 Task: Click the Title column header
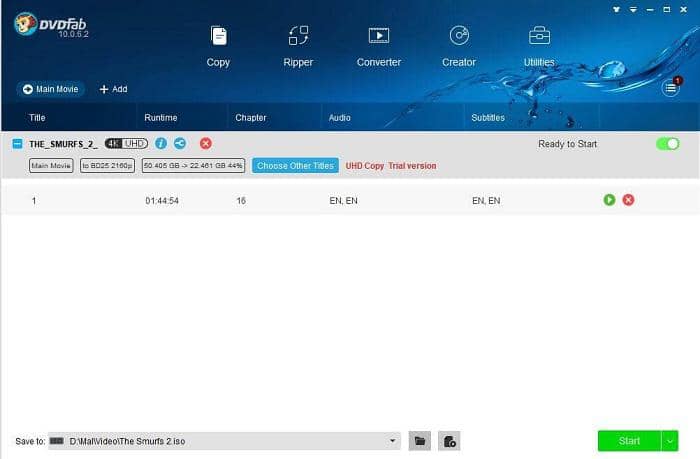[37, 118]
